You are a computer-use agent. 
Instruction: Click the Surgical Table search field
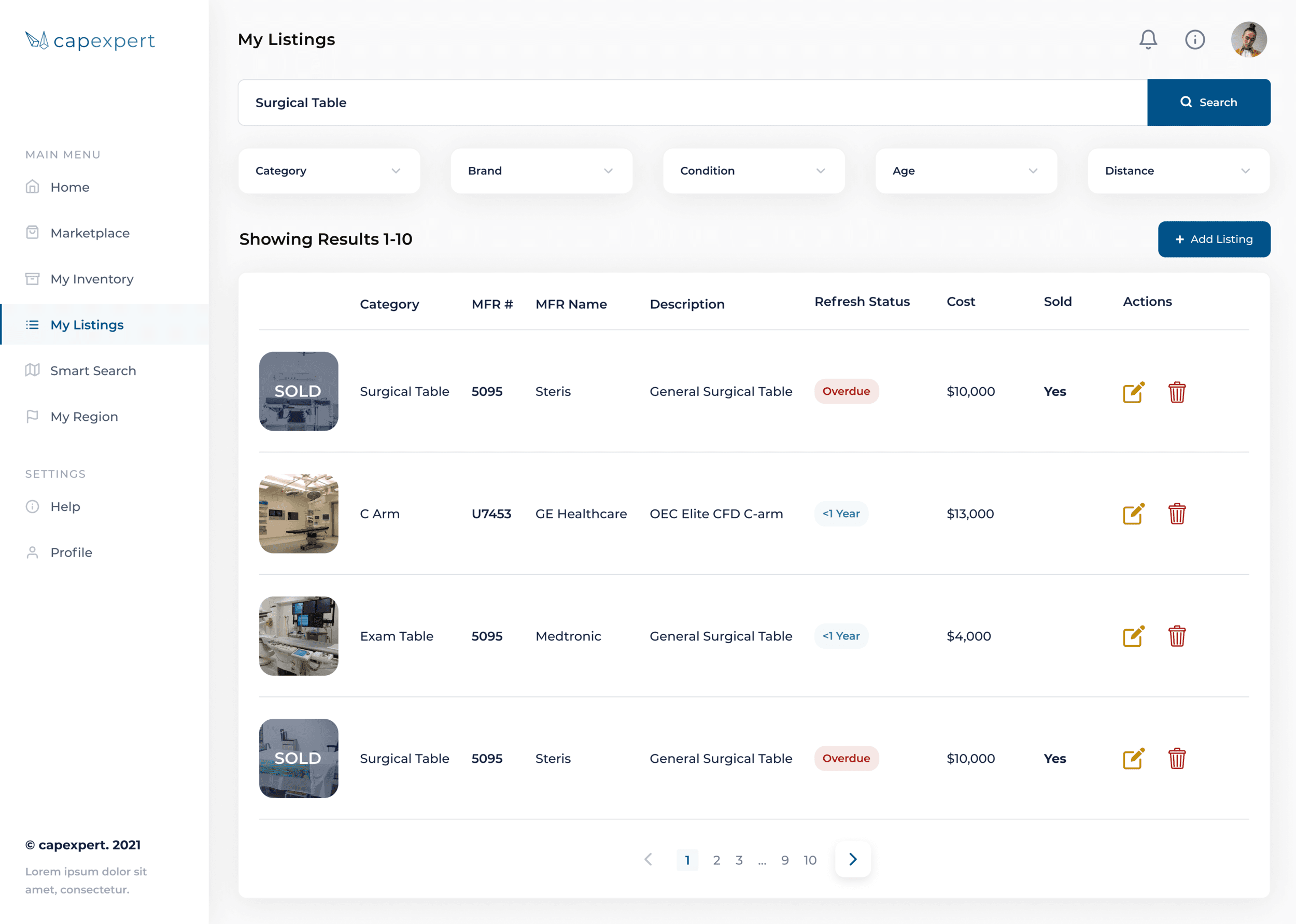coord(692,103)
